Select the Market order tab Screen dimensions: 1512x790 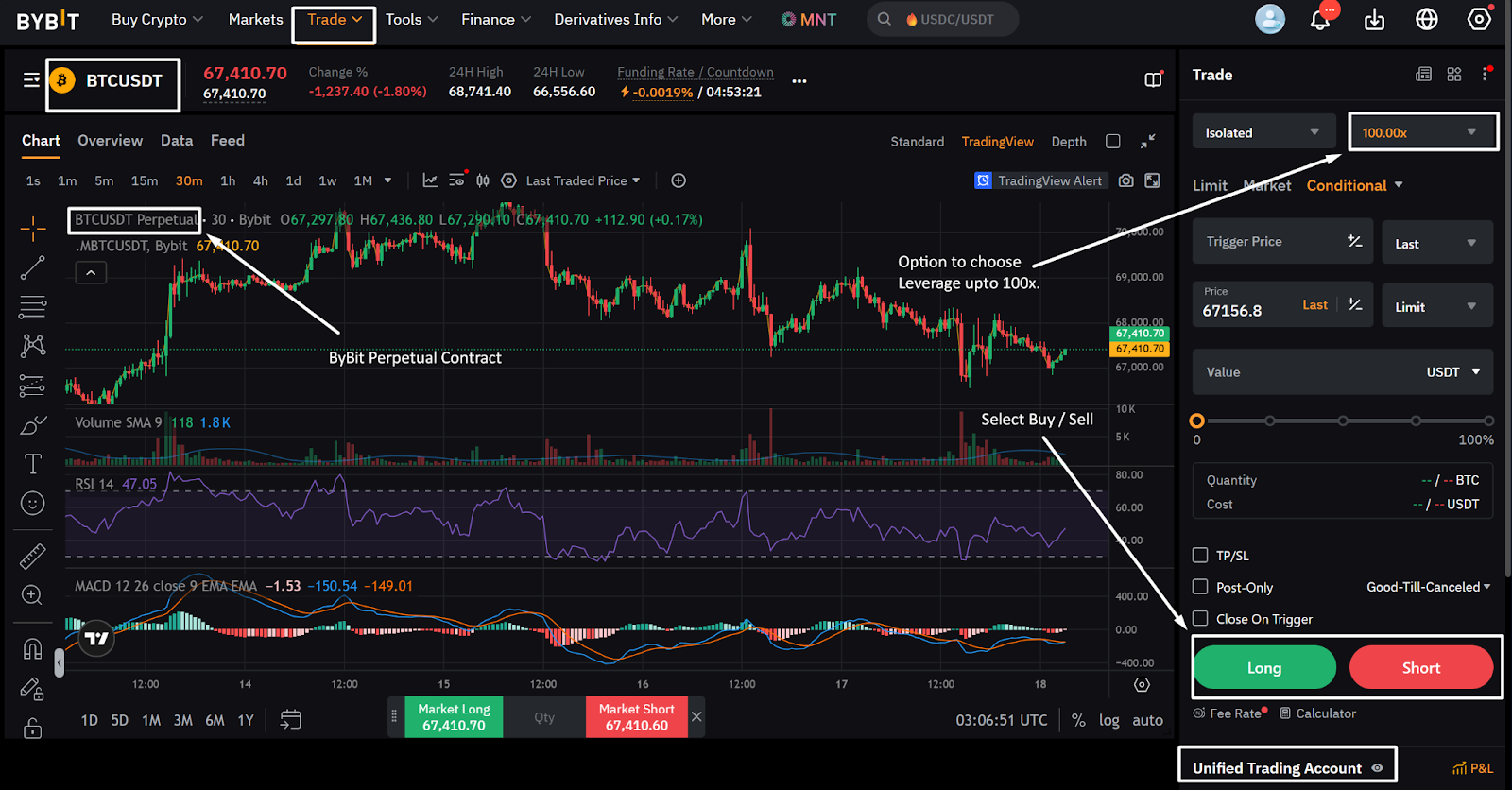(x=1267, y=185)
